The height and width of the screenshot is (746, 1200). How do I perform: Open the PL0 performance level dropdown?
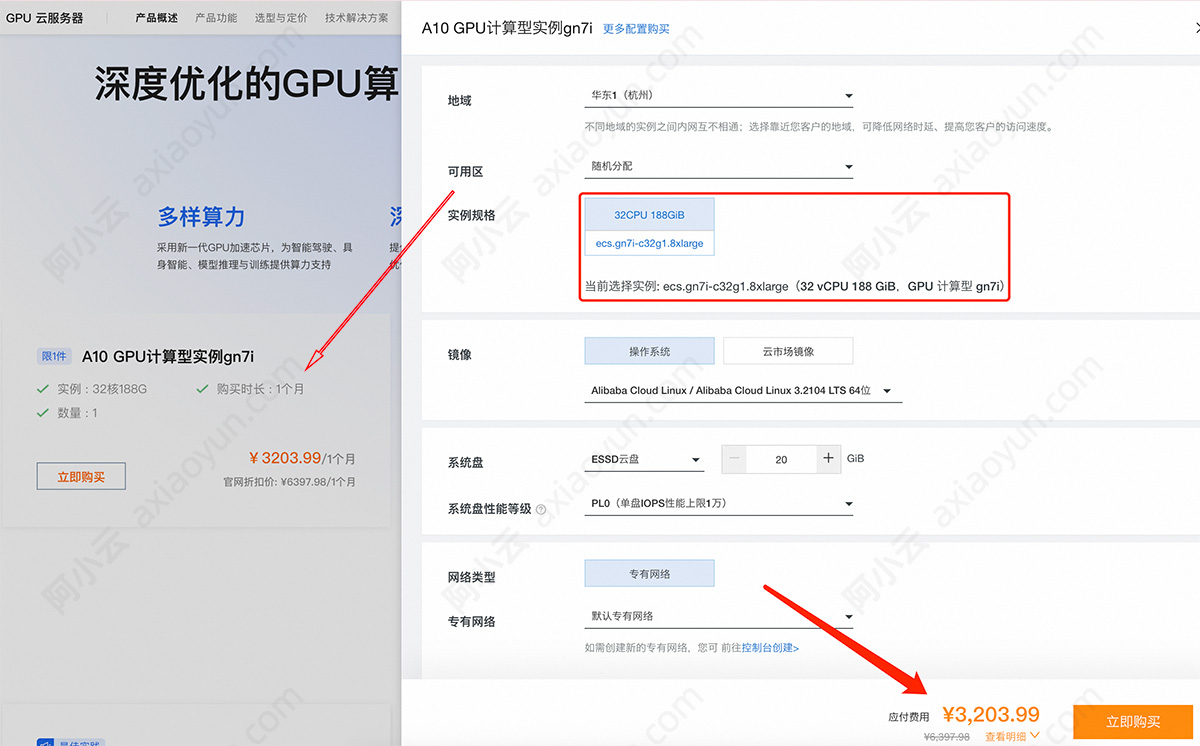click(x=719, y=504)
